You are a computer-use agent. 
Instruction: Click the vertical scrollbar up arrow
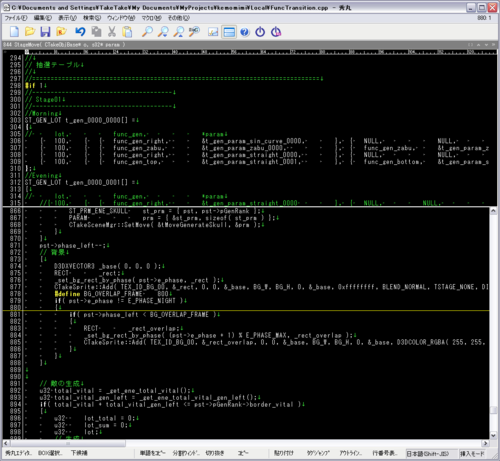tap(493, 211)
